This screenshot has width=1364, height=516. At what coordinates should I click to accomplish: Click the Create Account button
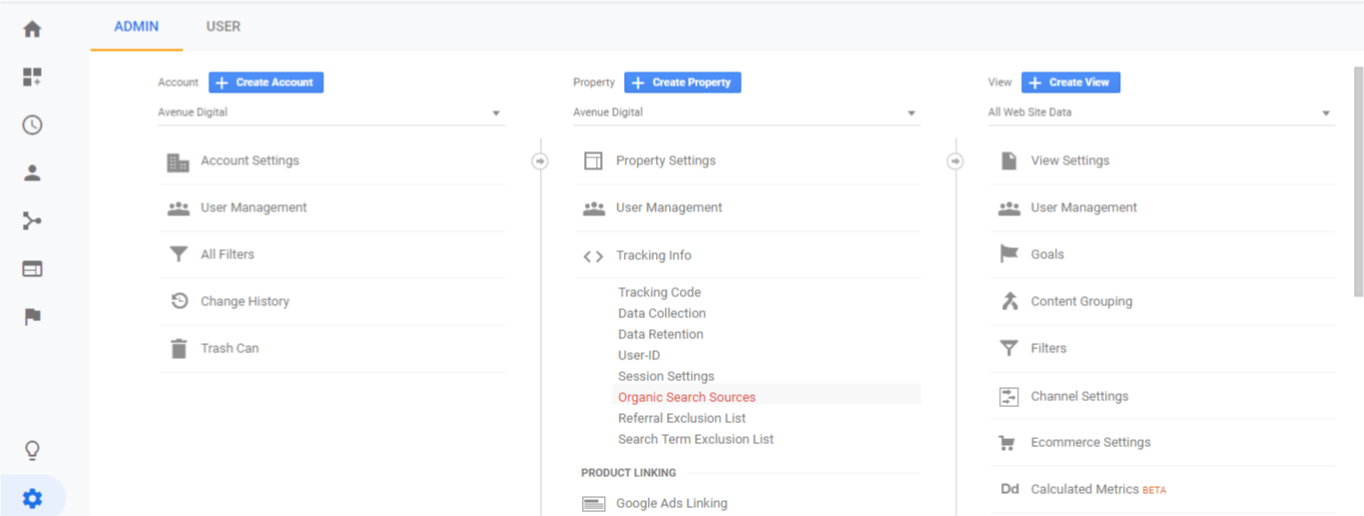point(266,83)
